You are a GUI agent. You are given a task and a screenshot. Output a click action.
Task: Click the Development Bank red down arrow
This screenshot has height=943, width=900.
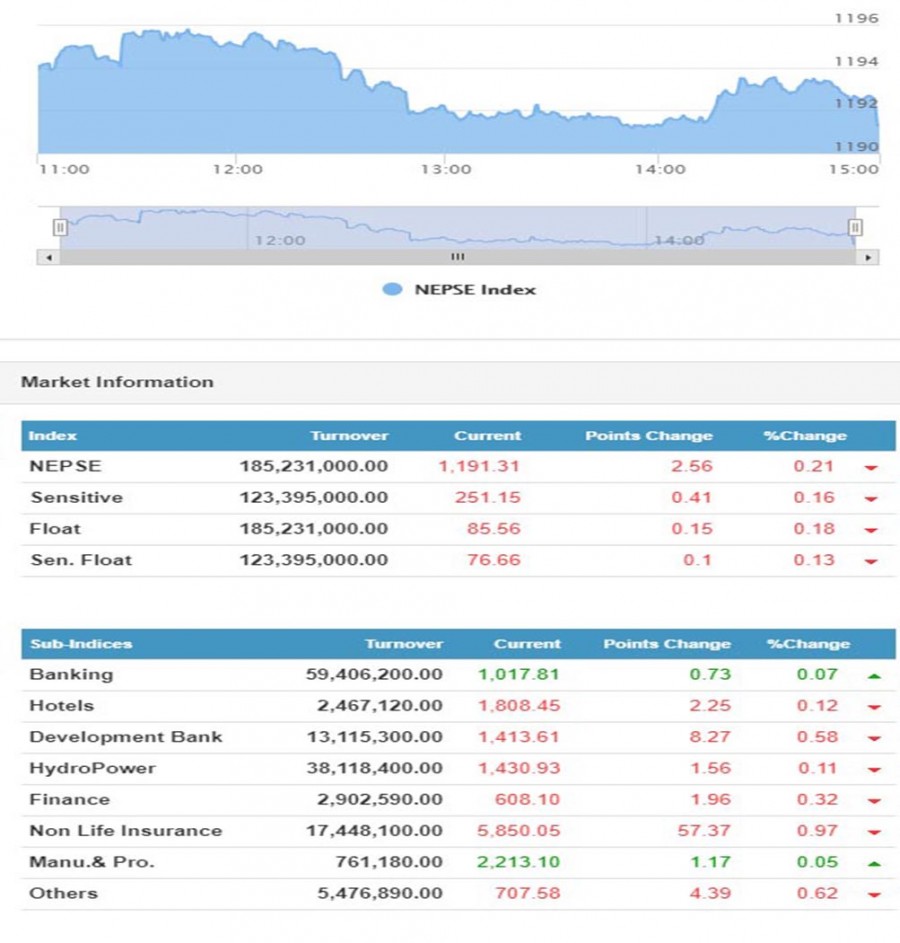(874, 739)
